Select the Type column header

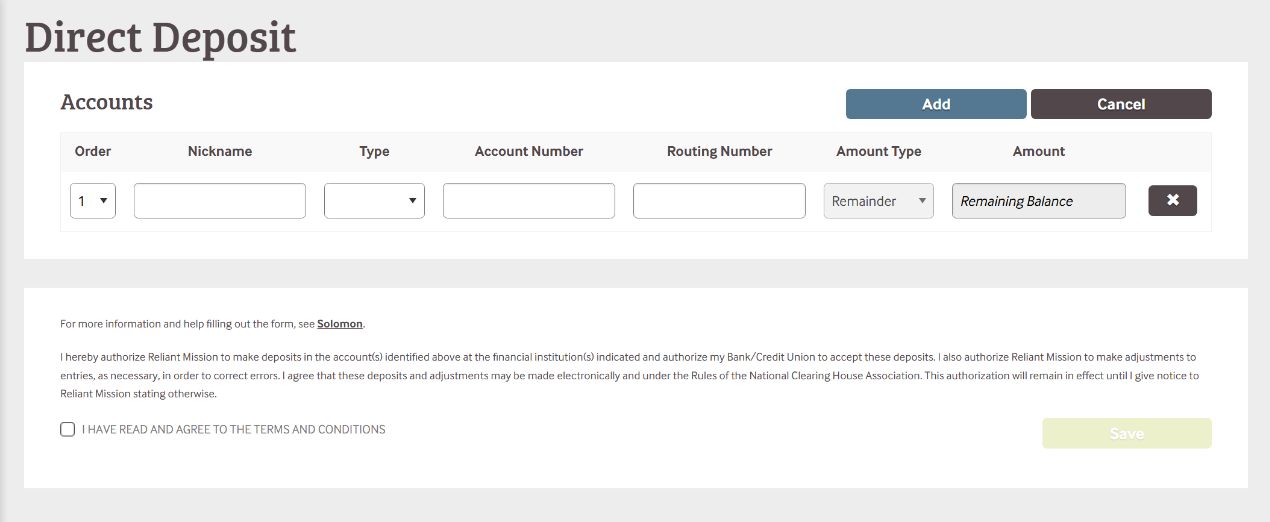374,151
